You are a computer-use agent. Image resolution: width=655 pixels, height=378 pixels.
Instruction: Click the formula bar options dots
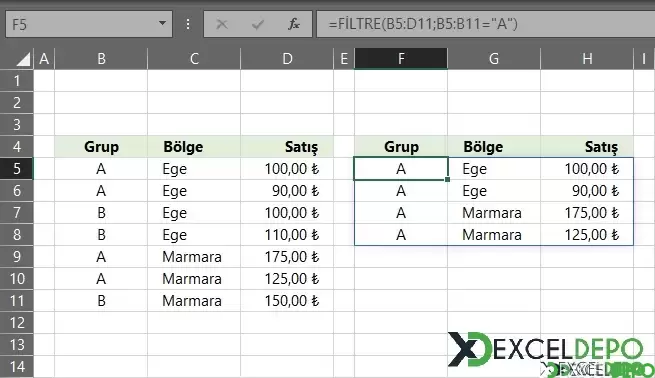tap(188, 24)
